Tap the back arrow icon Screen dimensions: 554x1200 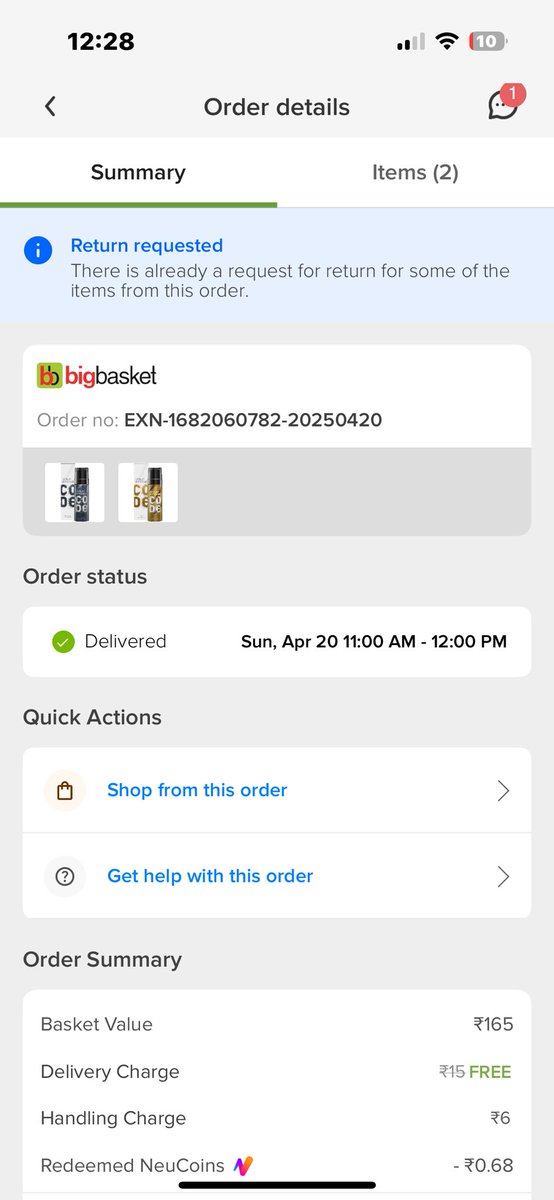tap(50, 106)
